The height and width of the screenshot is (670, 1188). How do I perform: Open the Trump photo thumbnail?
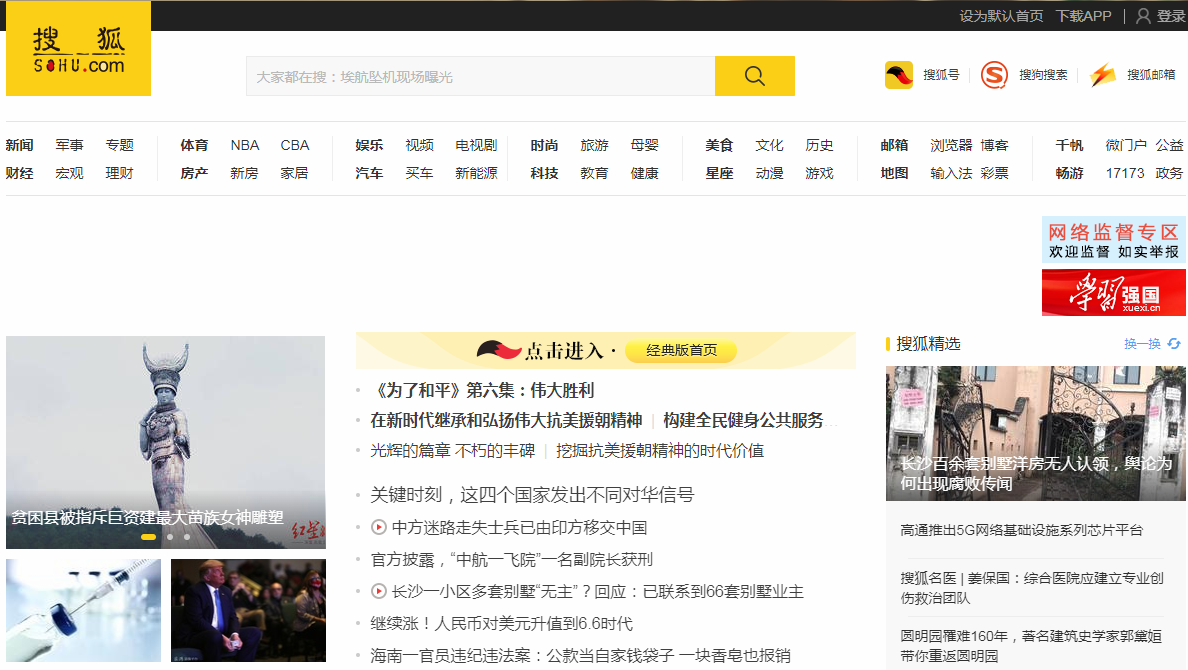pos(249,610)
